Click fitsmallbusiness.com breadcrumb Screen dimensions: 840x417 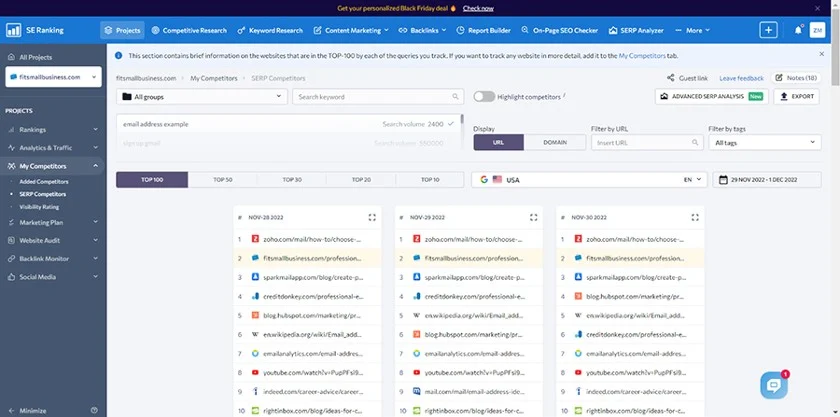click(x=146, y=78)
